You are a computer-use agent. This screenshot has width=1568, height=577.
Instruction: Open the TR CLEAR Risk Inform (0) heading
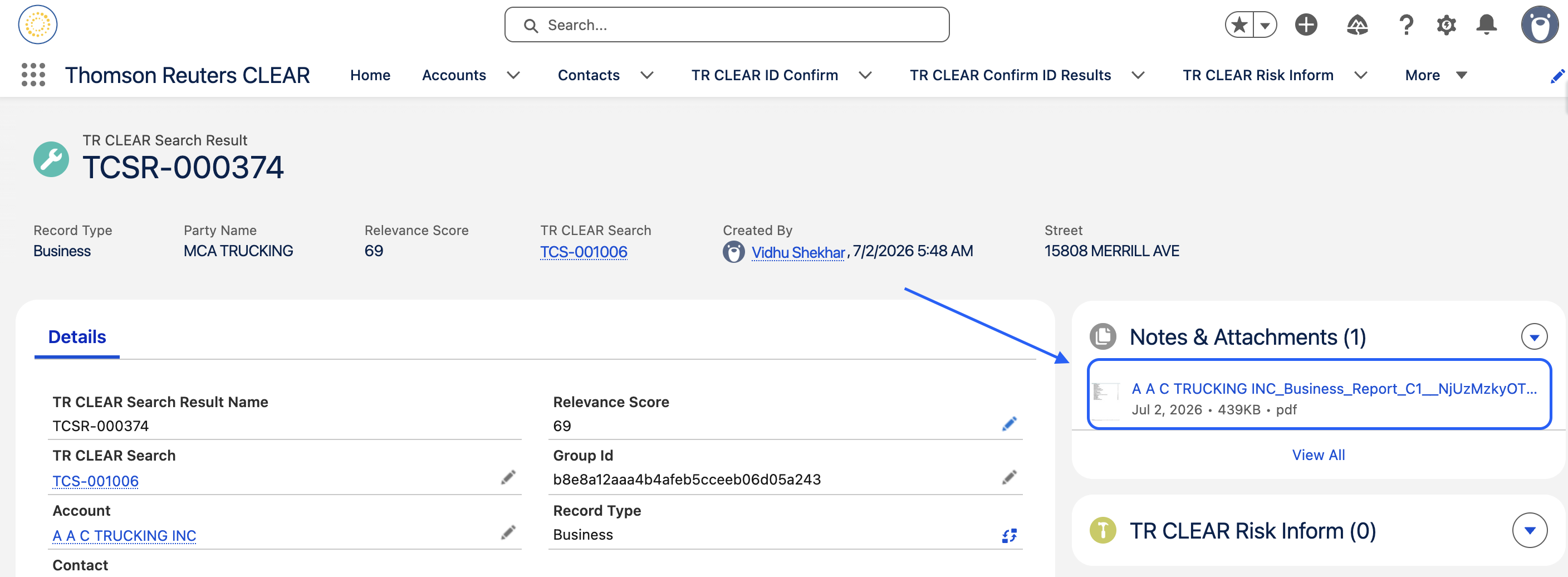[x=1252, y=530]
